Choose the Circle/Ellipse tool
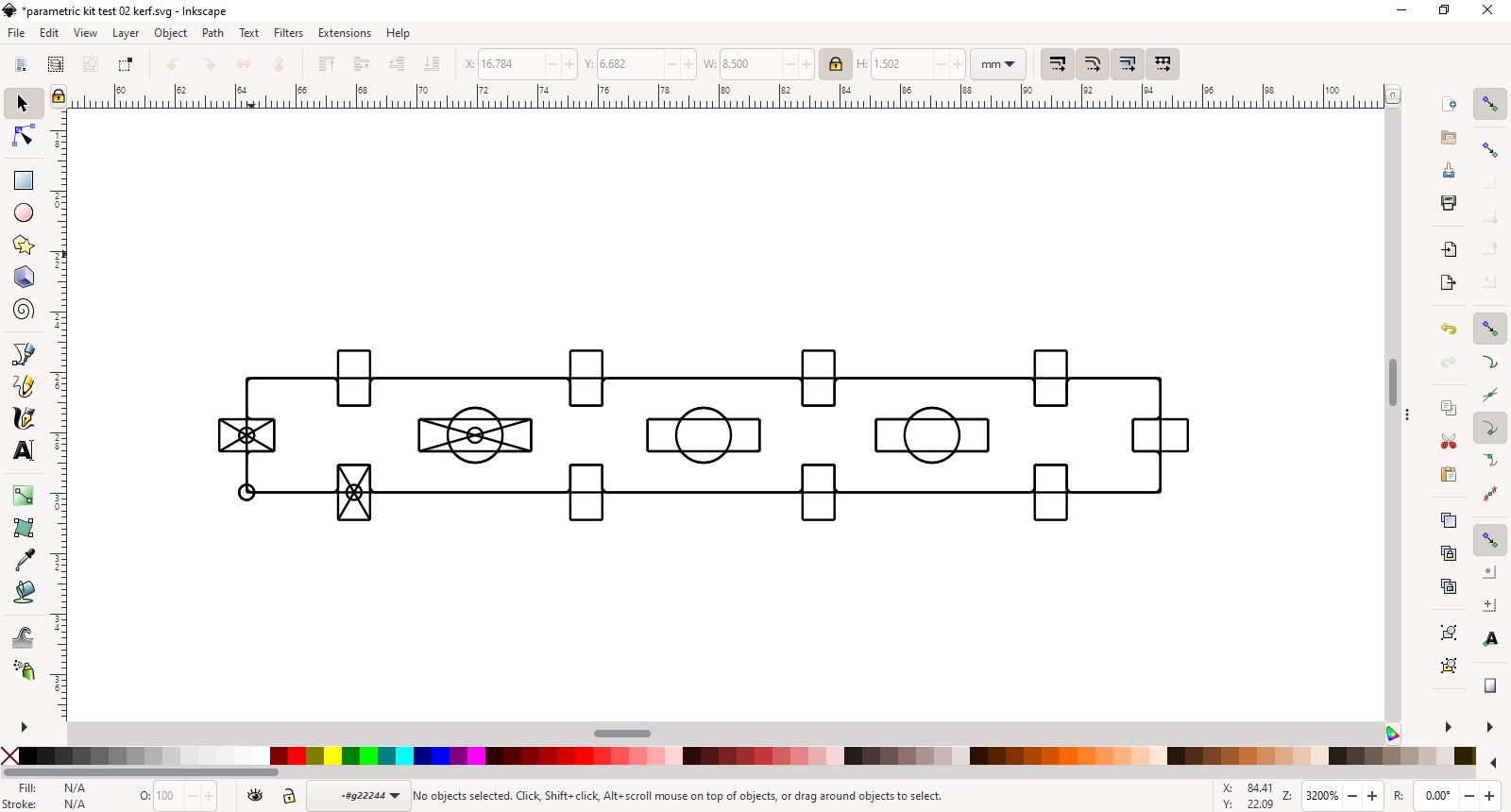Image resolution: width=1511 pixels, height=812 pixels. (x=24, y=212)
